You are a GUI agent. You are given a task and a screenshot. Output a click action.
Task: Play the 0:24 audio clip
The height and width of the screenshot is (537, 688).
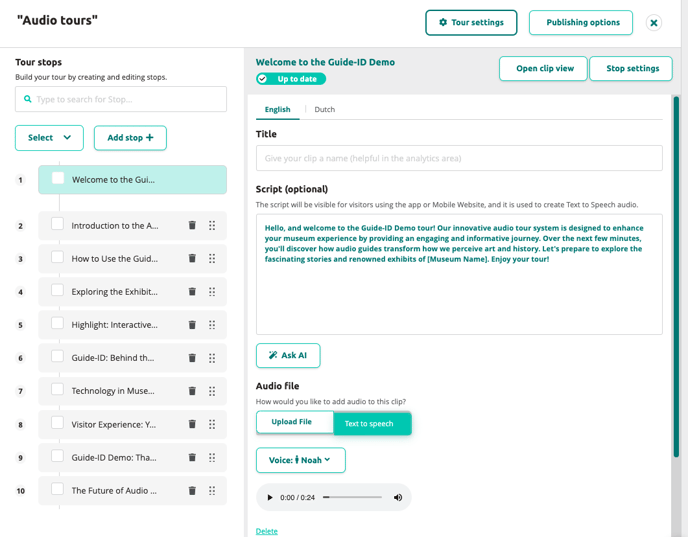270,497
